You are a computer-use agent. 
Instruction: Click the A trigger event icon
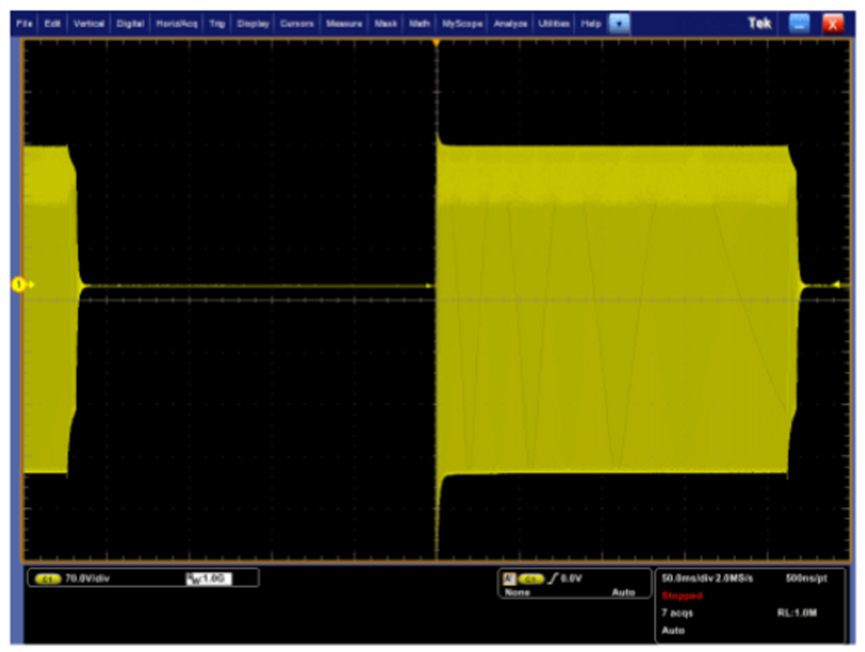tap(509, 578)
